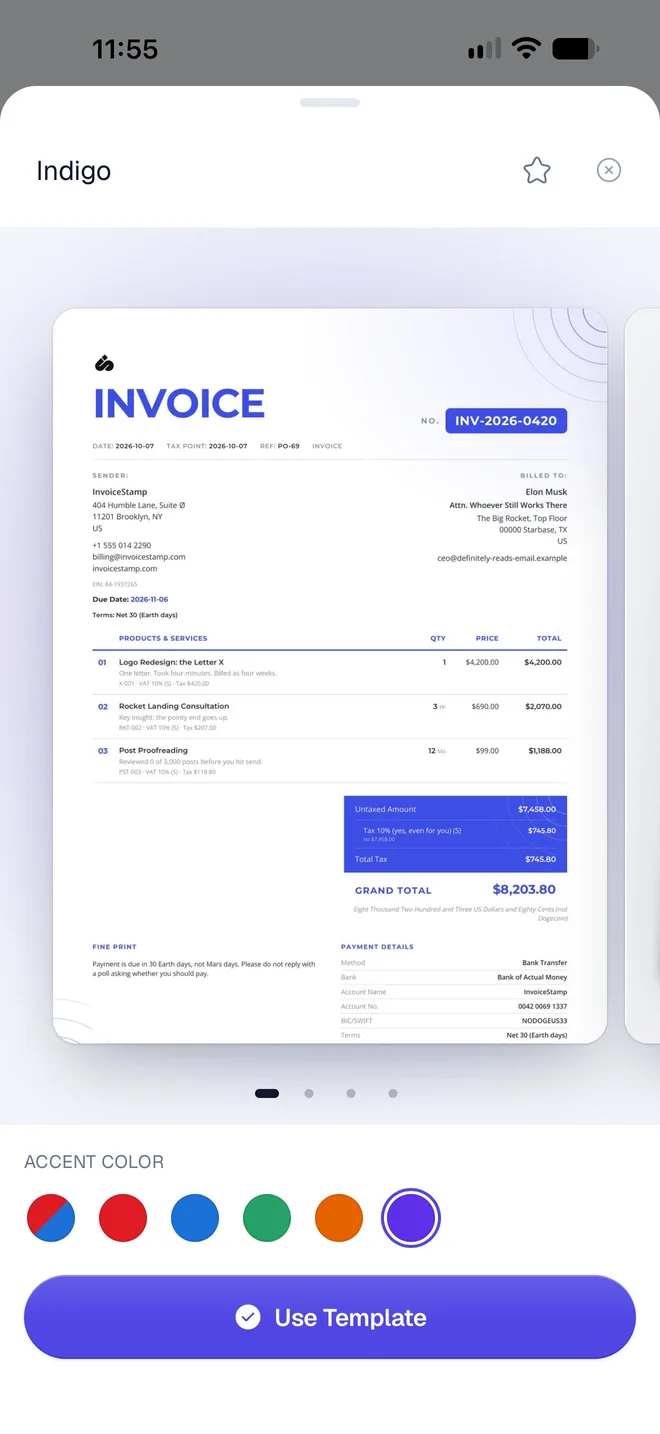Image resolution: width=660 pixels, height=1434 pixels.
Task: Select the indigo purple accent color
Action: 411,1218
